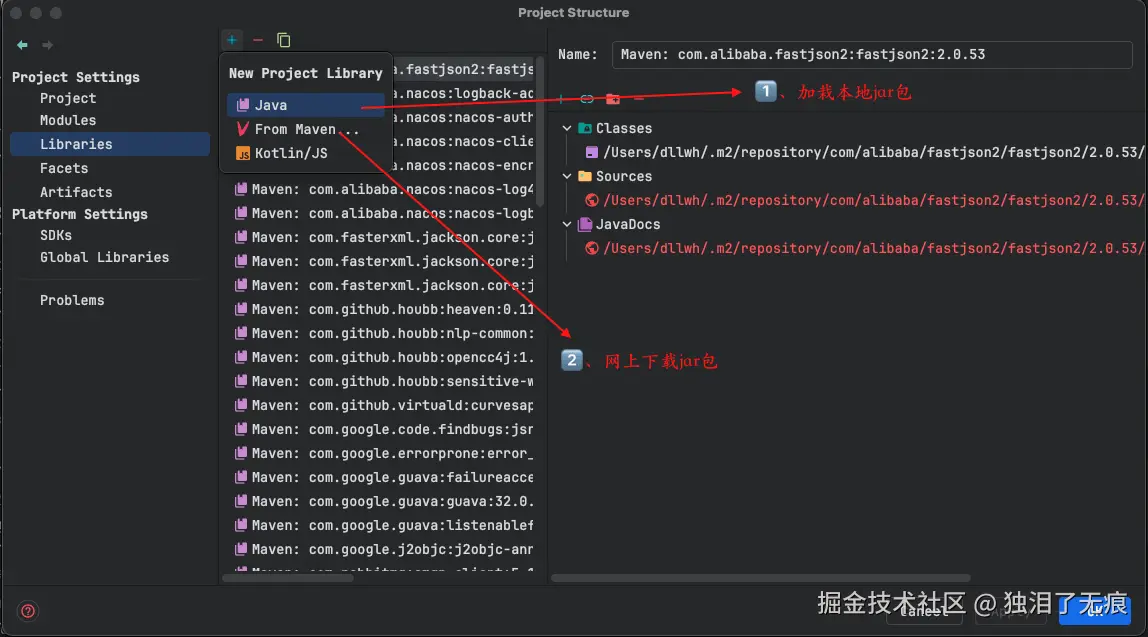
Task: Click the add new library plus icon
Action: point(232,40)
